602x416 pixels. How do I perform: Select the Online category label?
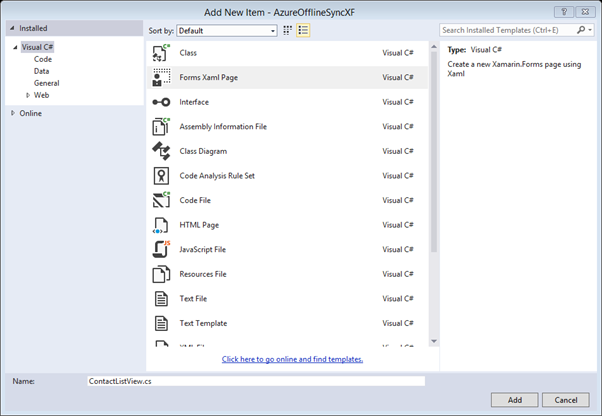(x=31, y=113)
